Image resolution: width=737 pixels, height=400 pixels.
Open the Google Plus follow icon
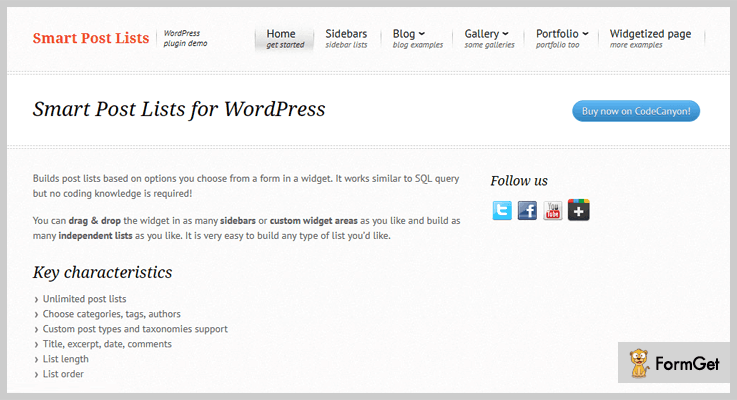click(x=579, y=210)
